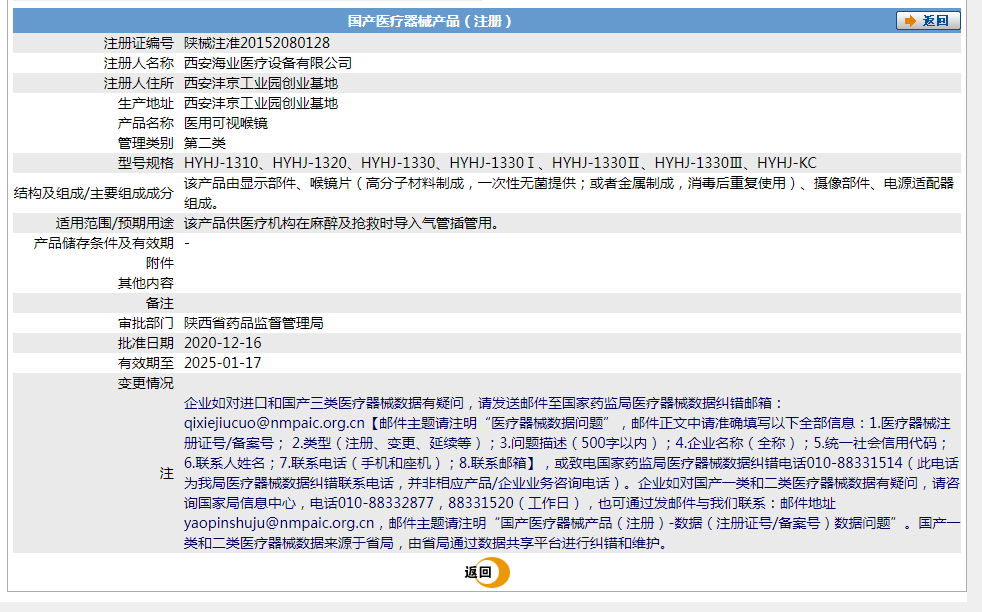Click the 结构及组成/主要组成成分 label
982x612 pixels.
pos(93,194)
